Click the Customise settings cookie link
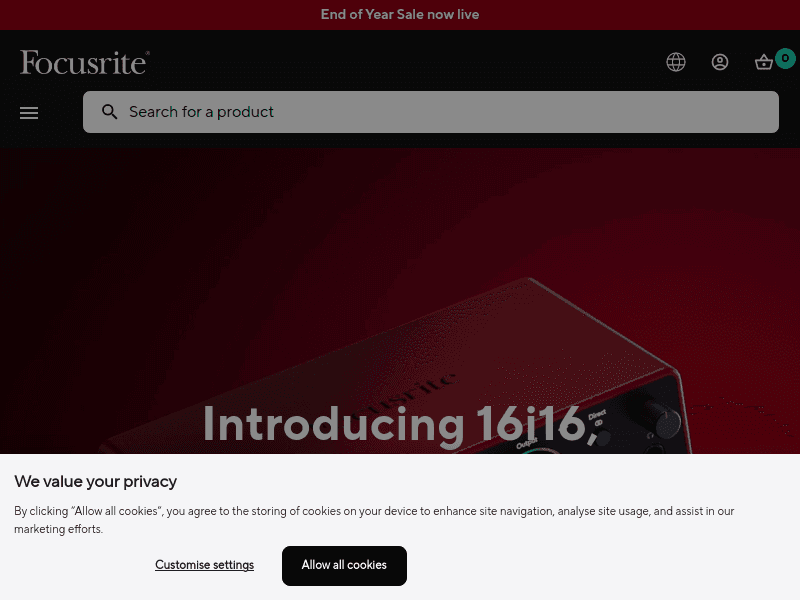 (x=204, y=565)
